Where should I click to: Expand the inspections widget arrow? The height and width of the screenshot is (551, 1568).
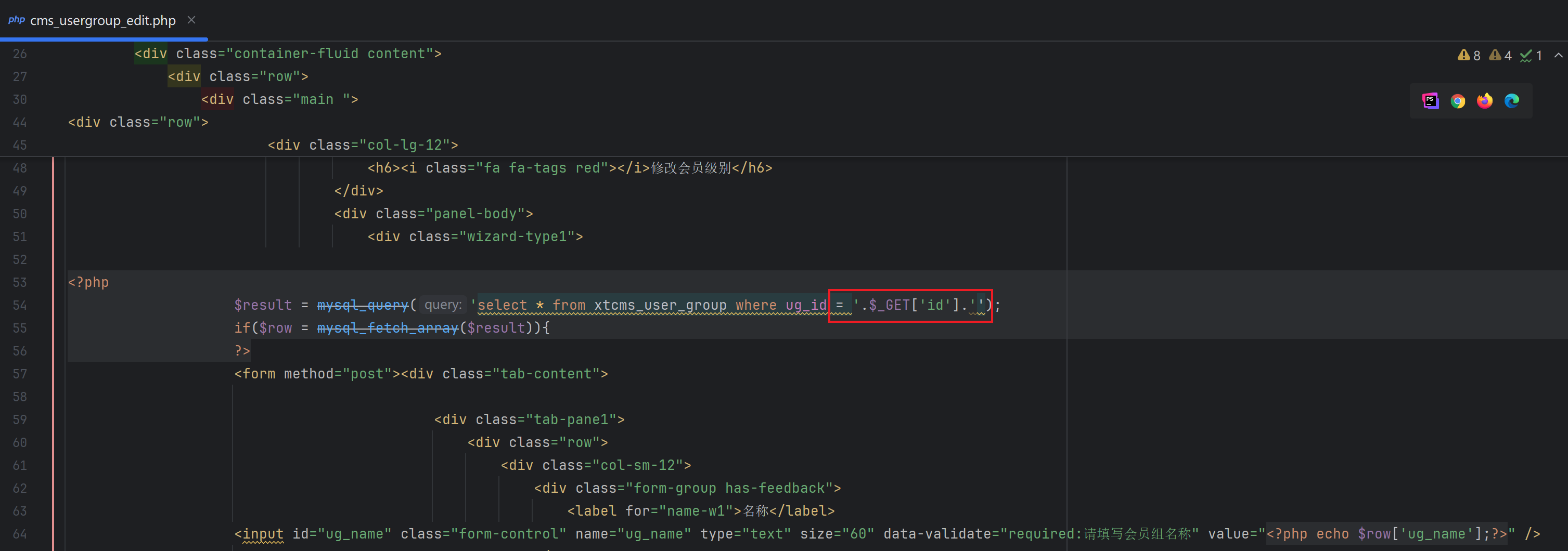point(1558,55)
